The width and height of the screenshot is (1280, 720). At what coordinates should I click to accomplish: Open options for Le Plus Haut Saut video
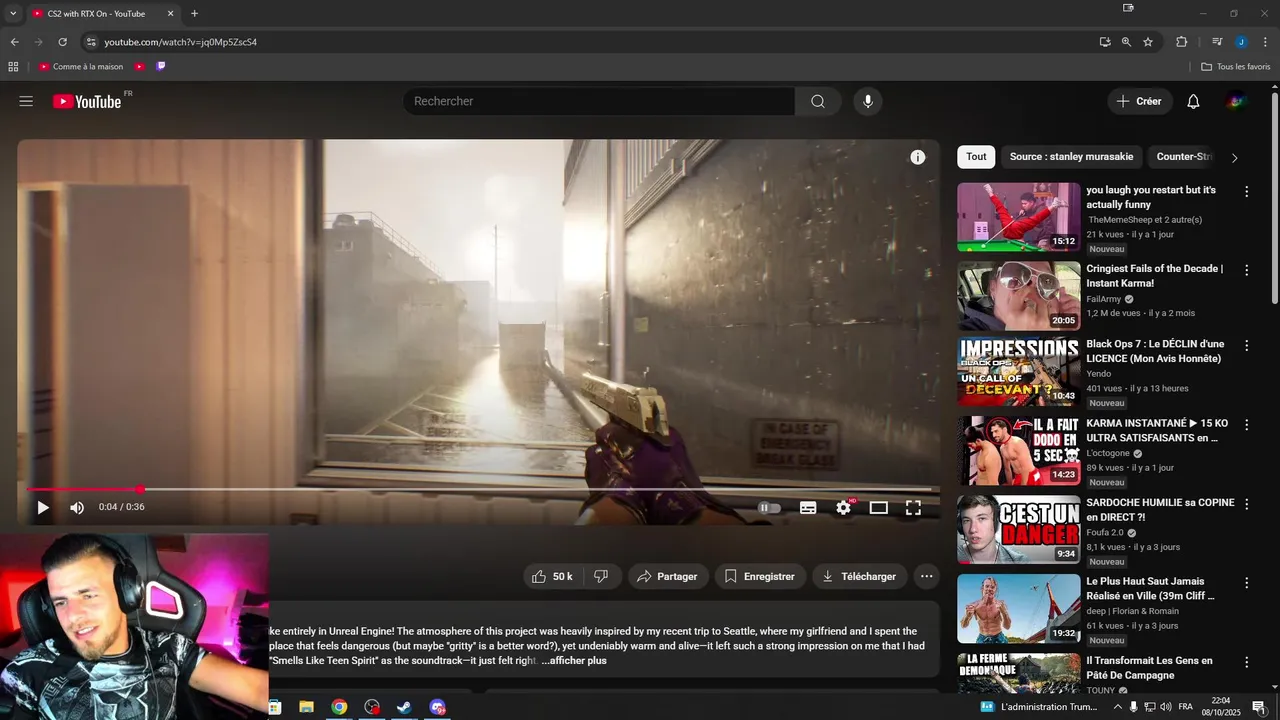click(1246, 583)
